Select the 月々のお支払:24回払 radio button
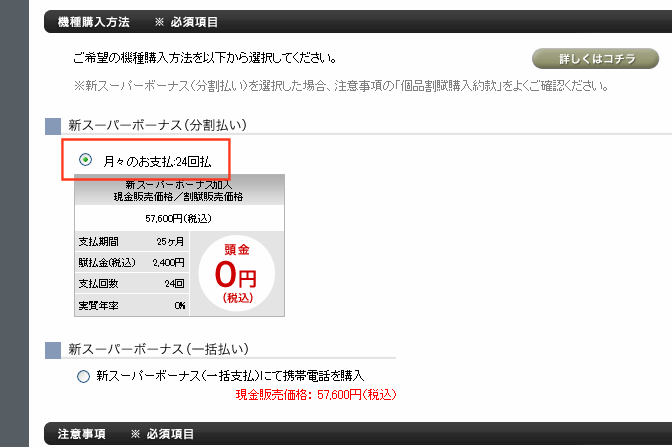 pos(85,160)
